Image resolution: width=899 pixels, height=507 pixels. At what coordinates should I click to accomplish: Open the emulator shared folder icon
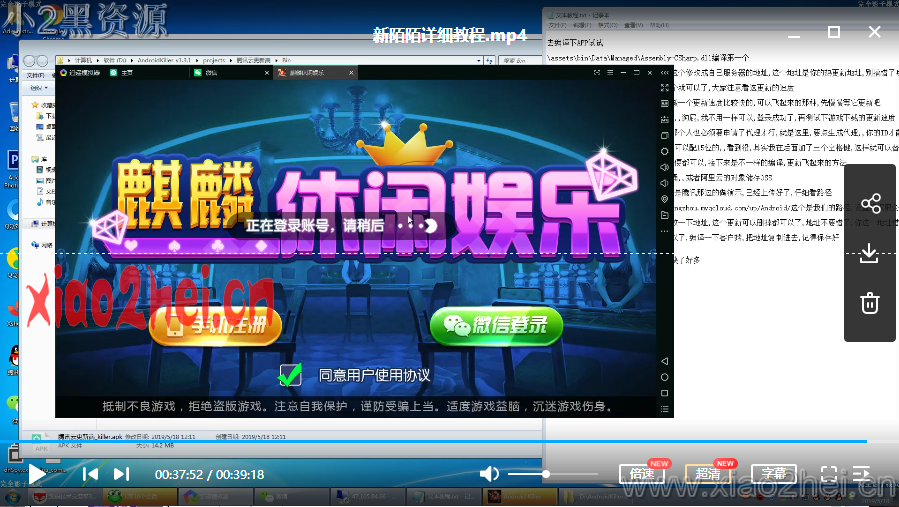tap(665, 215)
